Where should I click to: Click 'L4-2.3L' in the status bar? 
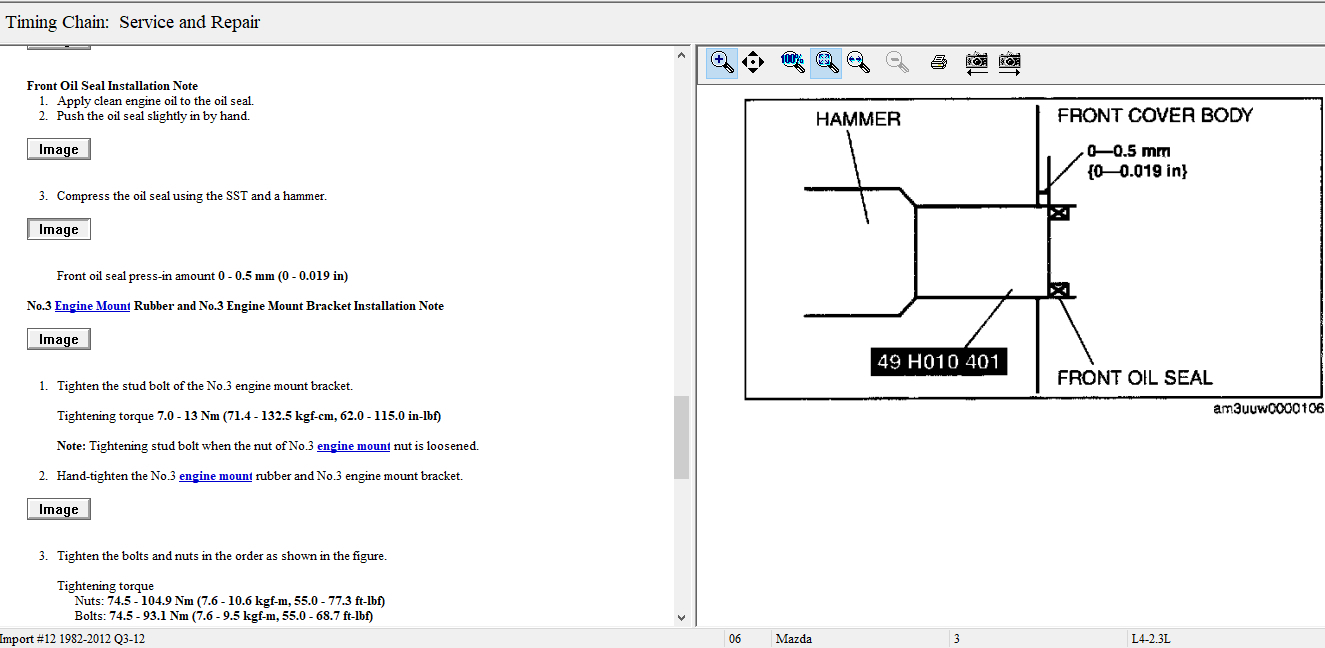coord(1151,639)
